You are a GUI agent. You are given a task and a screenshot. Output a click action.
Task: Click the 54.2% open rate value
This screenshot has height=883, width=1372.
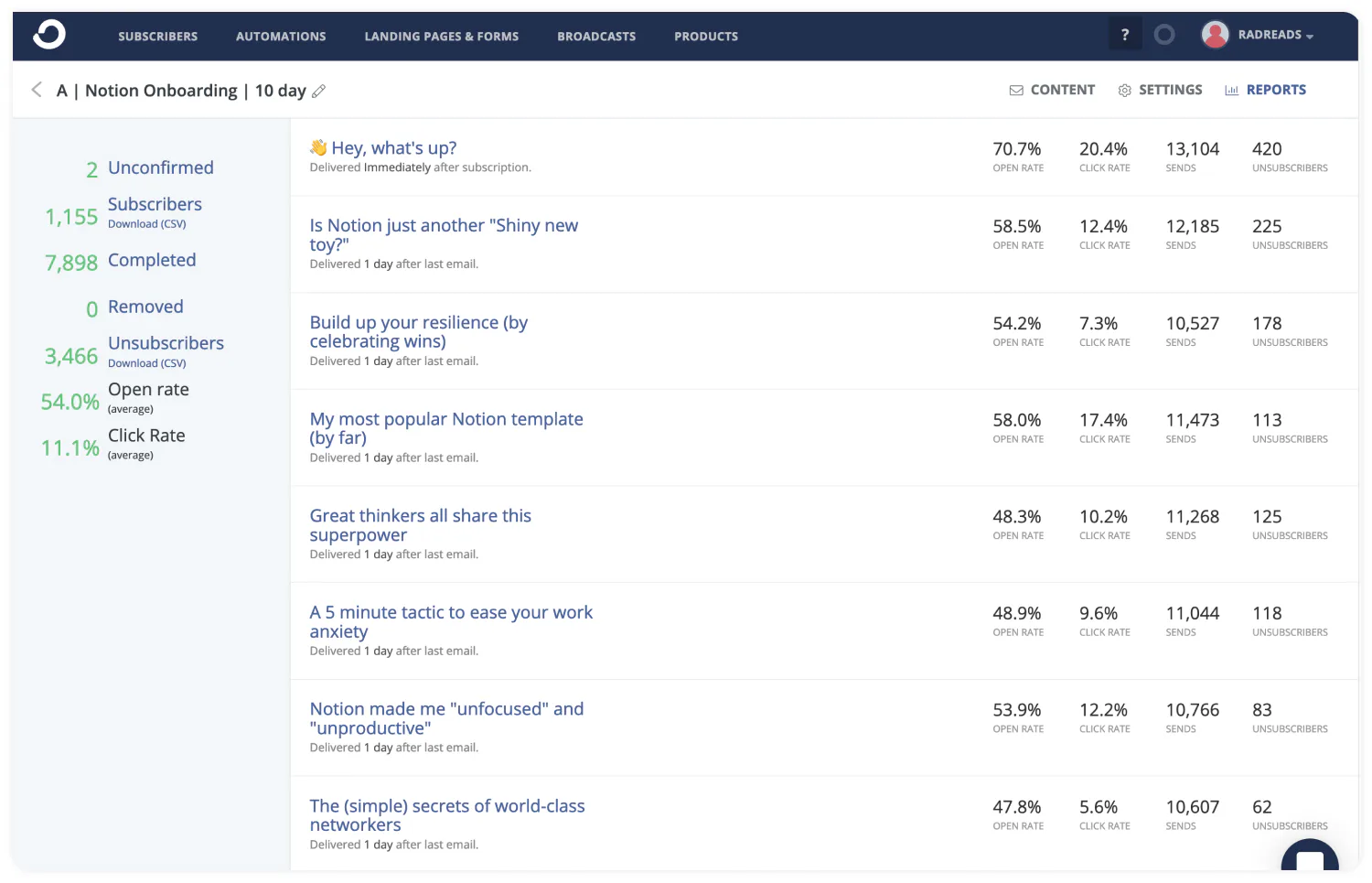(x=1017, y=323)
